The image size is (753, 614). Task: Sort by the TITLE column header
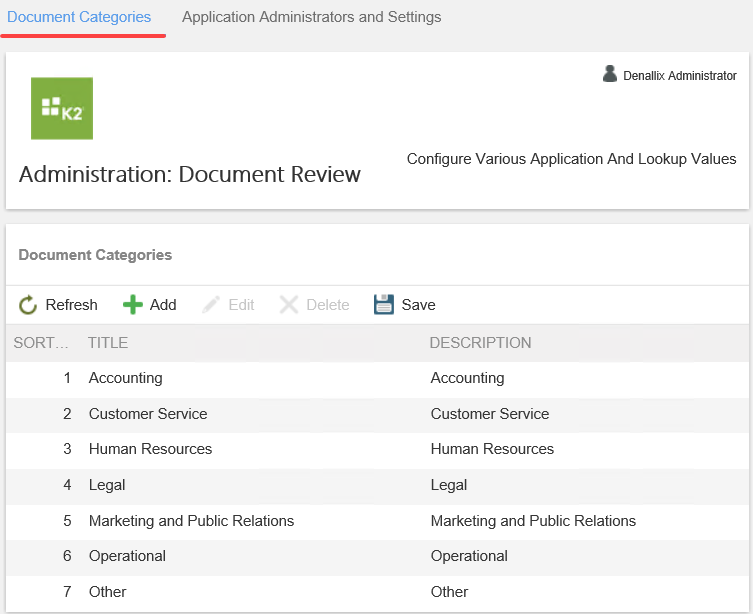pos(108,343)
